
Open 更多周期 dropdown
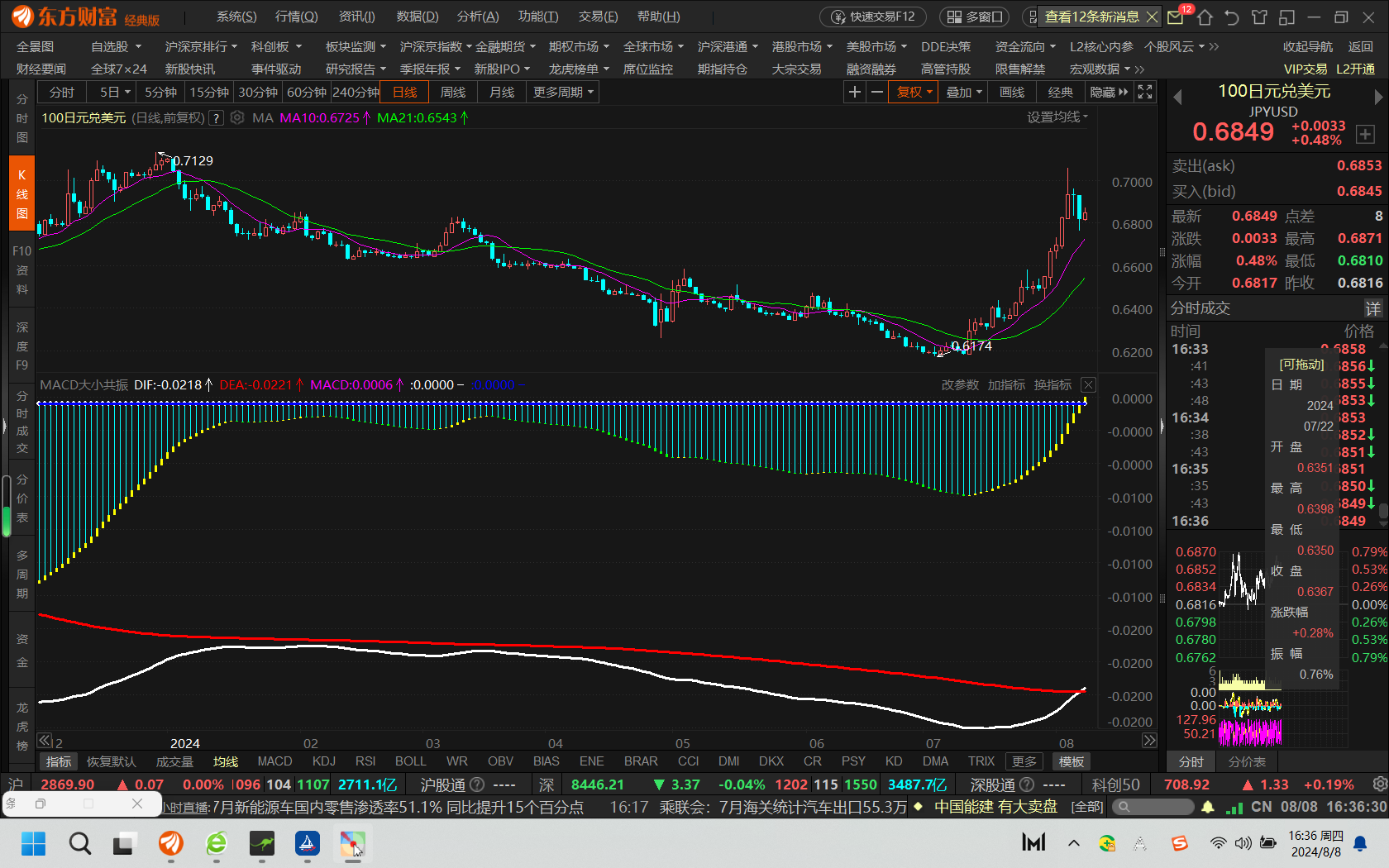tap(563, 92)
